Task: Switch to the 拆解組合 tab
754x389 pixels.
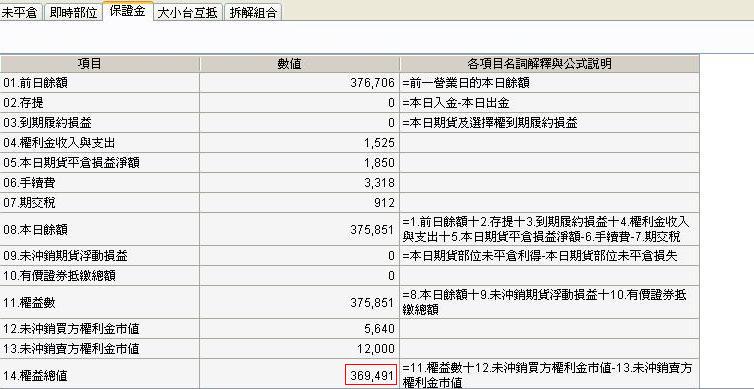Action: (x=253, y=13)
